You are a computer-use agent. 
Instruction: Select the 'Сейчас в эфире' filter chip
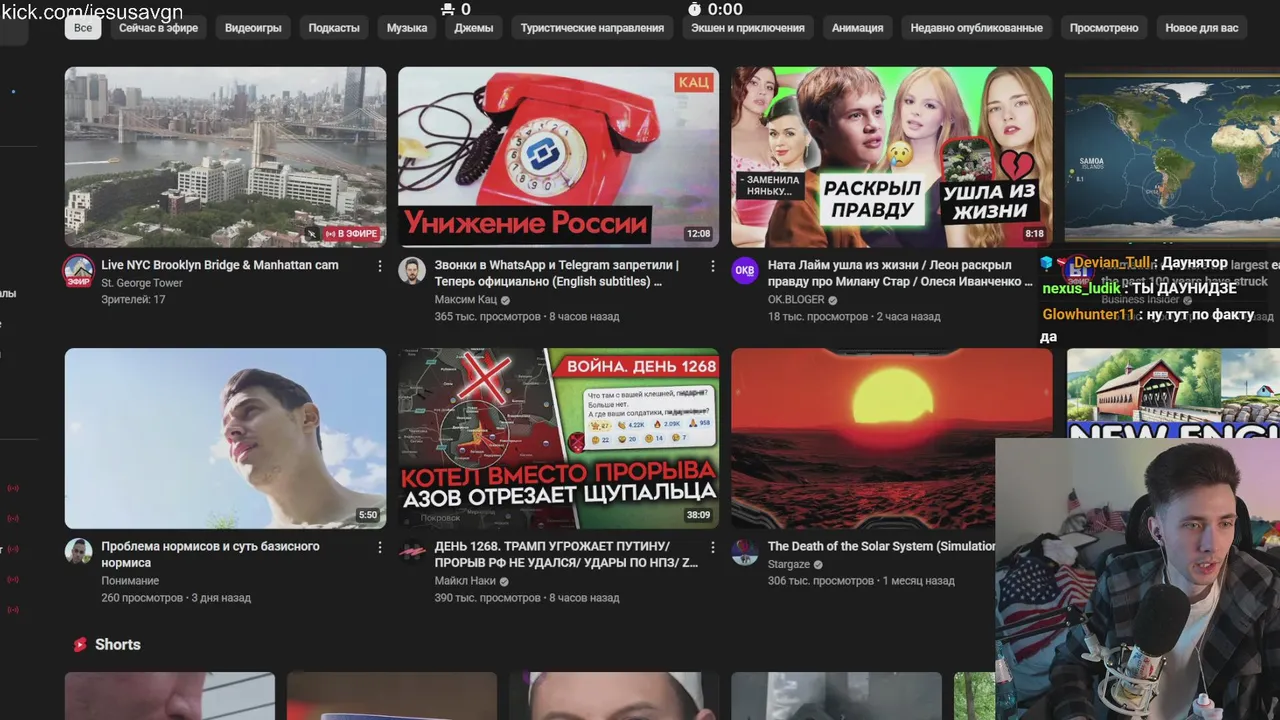pyautogui.click(x=158, y=28)
